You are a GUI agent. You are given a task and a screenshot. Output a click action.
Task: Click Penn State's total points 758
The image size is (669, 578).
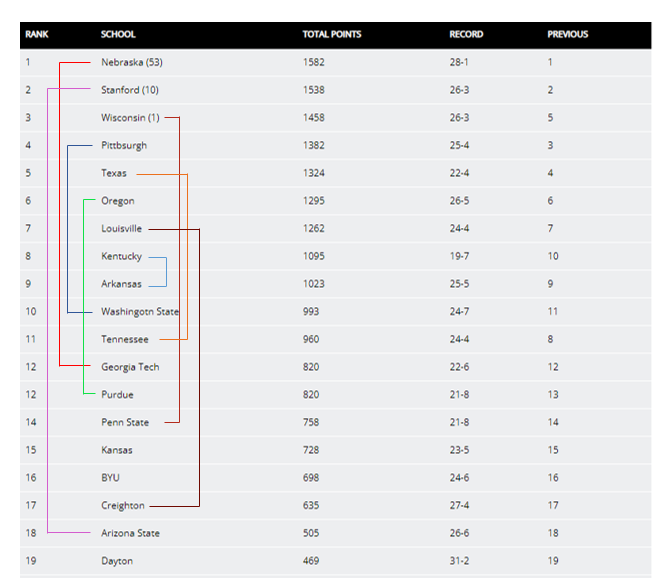[311, 423]
